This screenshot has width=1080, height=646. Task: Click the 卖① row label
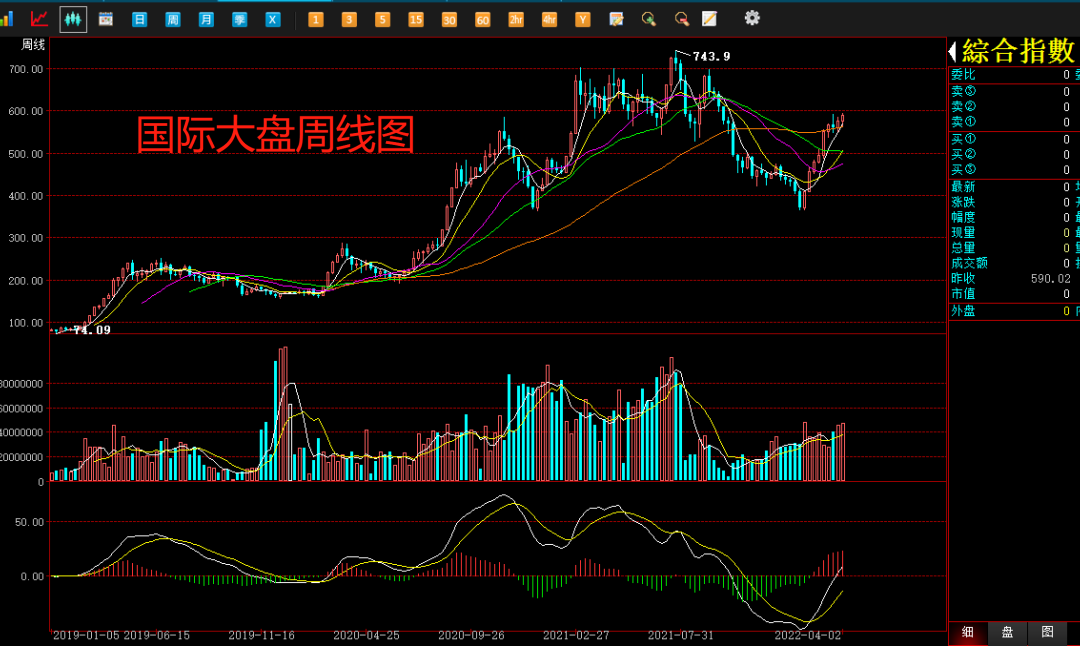tap(963, 122)
